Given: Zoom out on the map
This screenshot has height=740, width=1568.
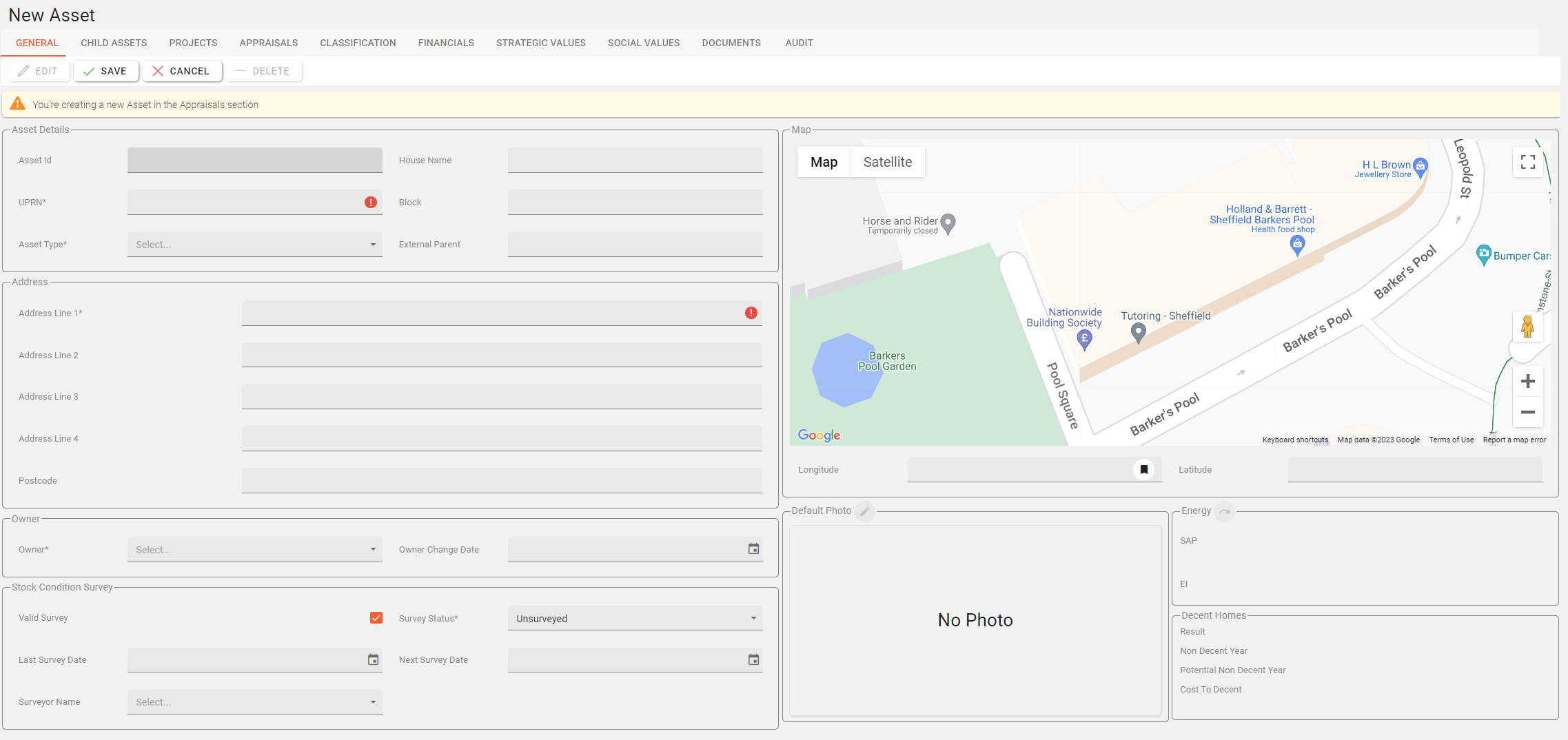Looking at the screenshot, I should click(x=1527, y=412).
